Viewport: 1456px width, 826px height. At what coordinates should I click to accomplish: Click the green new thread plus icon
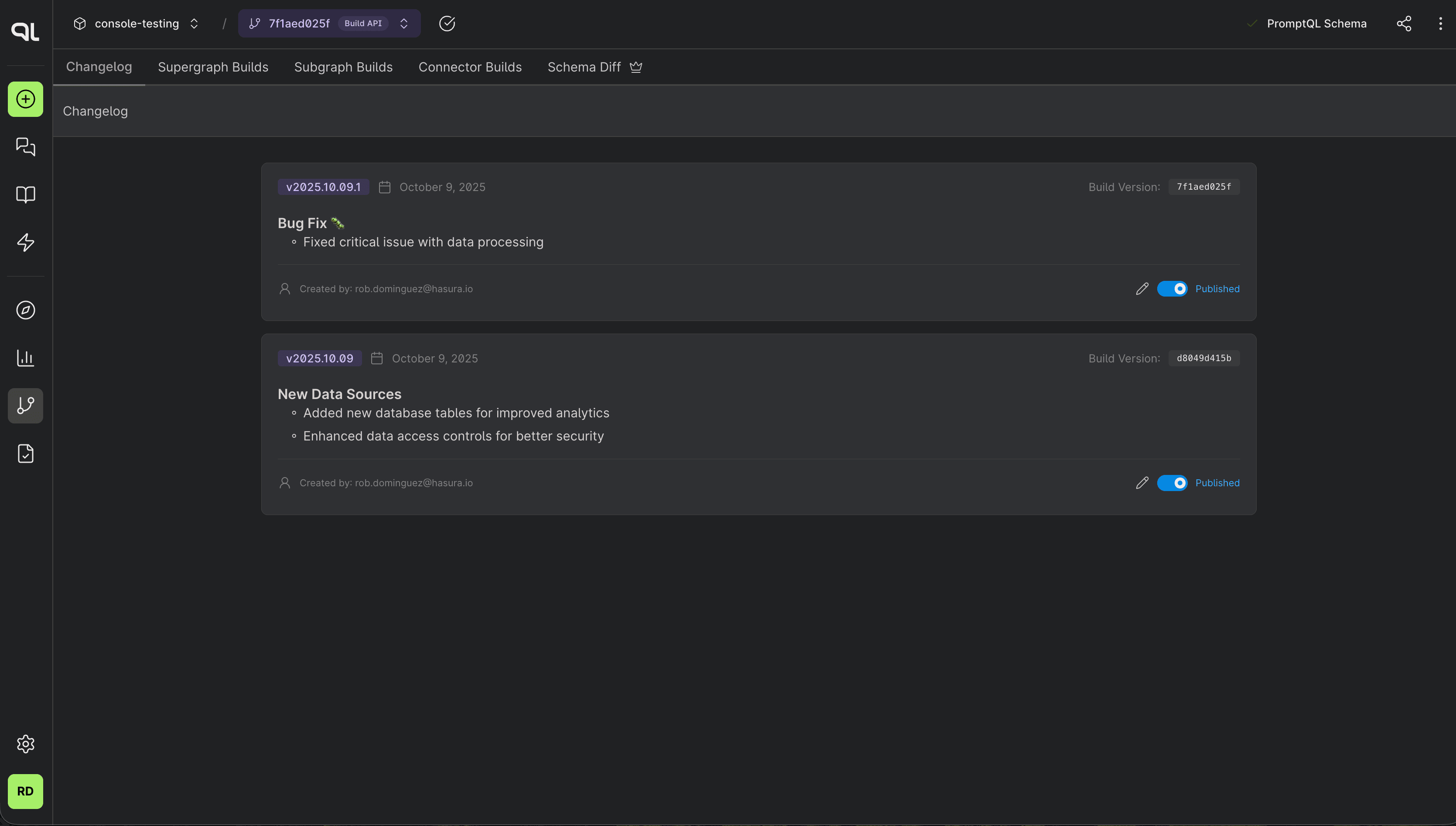(x=26, y=99)
